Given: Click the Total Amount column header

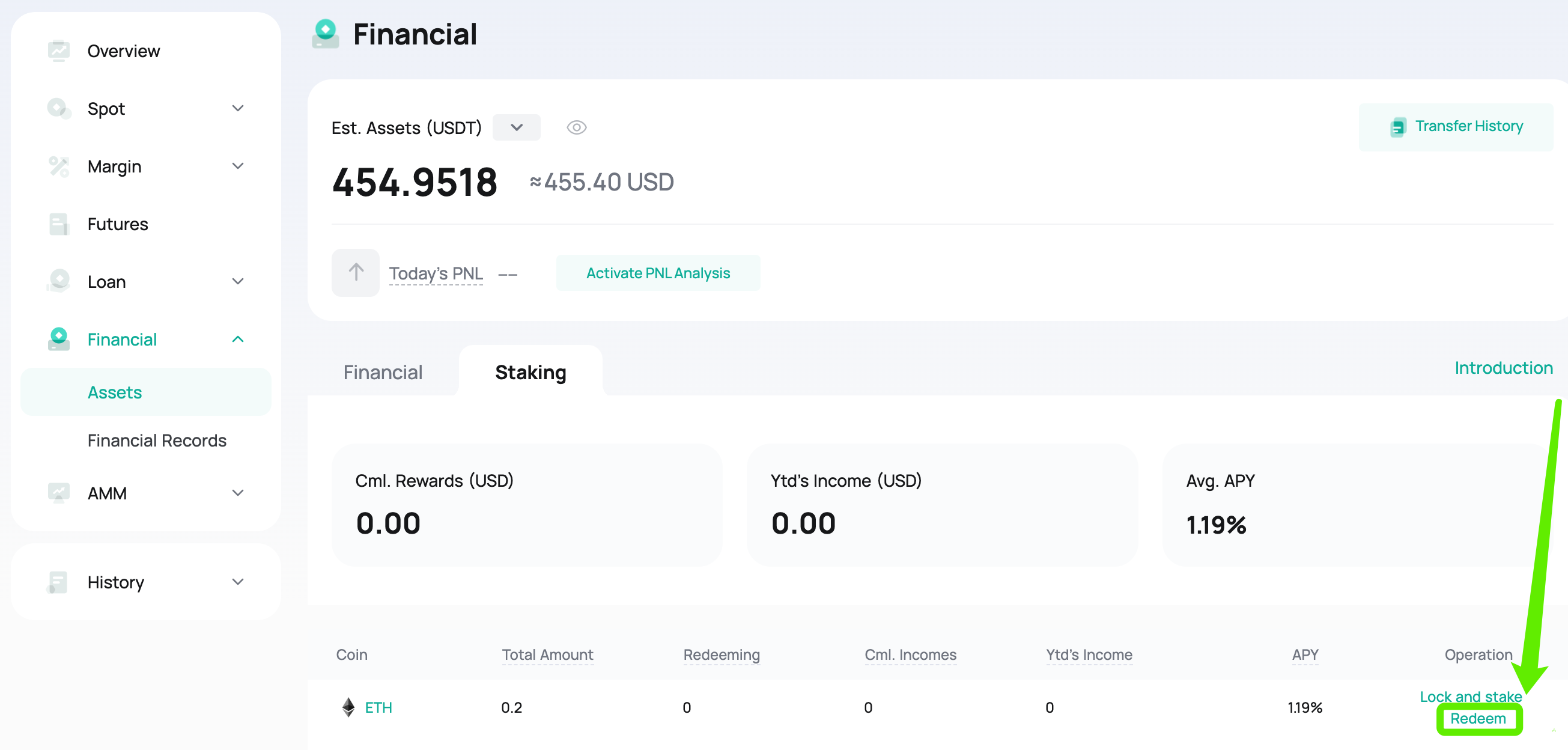Looking at the screenshot, I should click(547, 654).
